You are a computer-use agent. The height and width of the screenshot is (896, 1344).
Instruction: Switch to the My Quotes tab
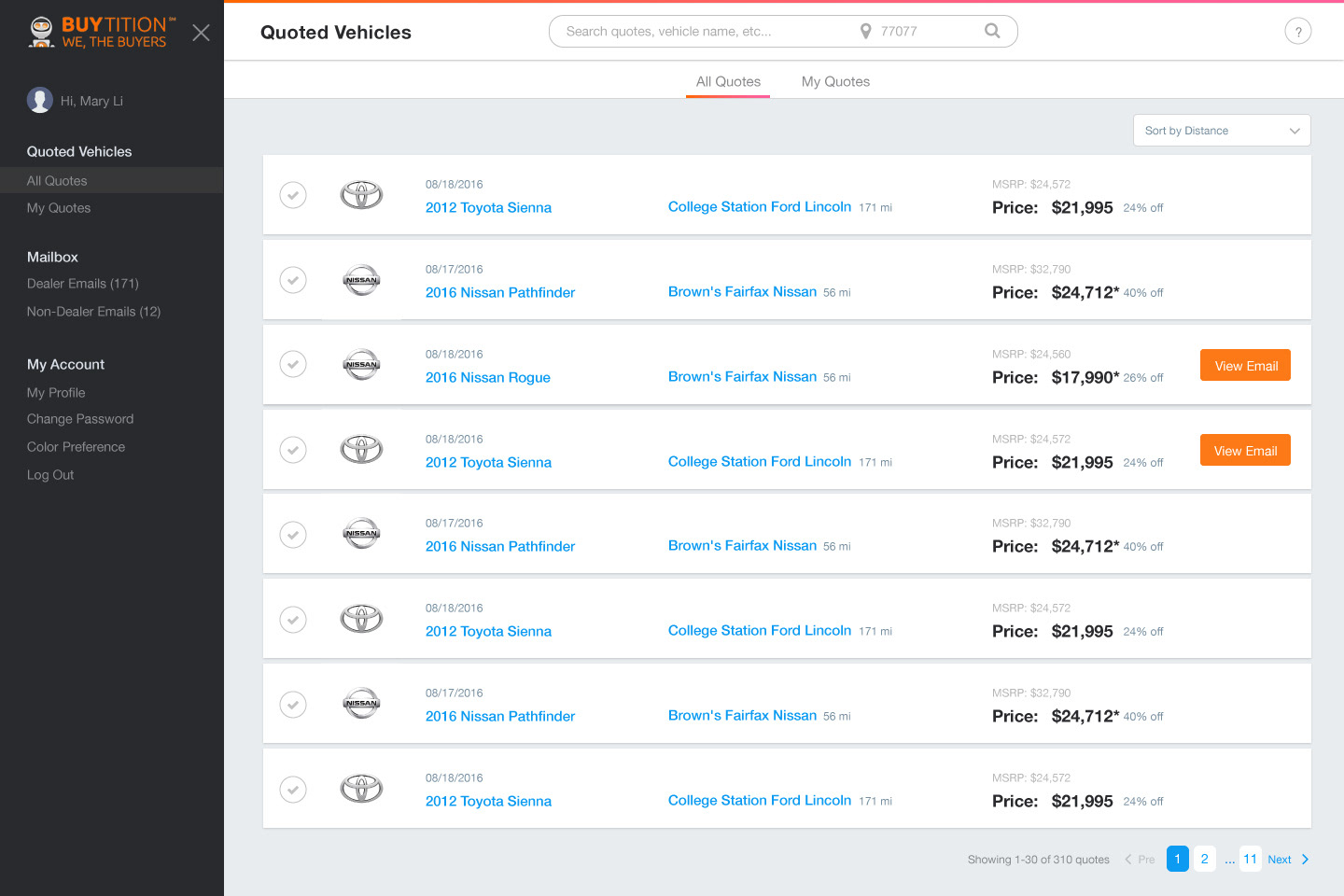[835, 81]
